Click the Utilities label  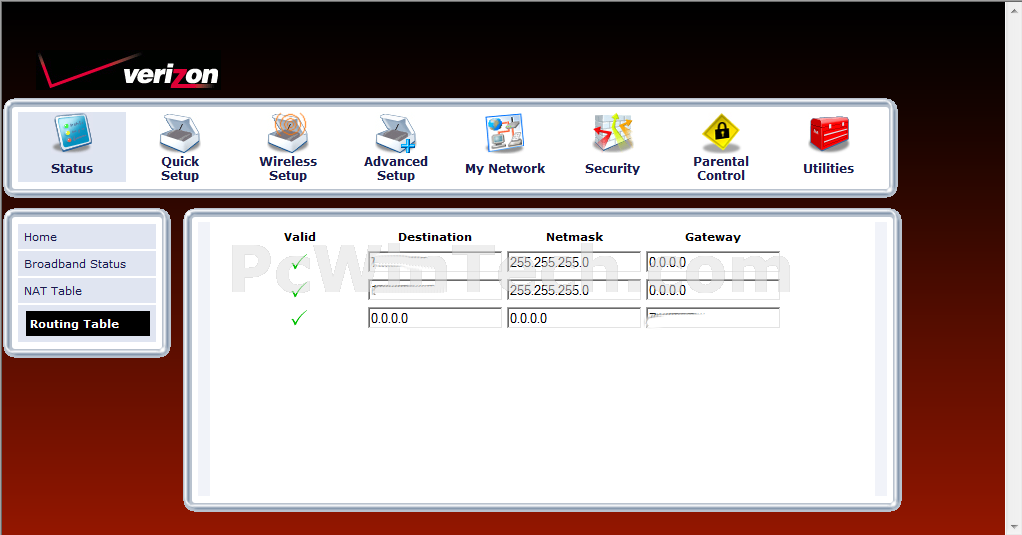(828, 168)
